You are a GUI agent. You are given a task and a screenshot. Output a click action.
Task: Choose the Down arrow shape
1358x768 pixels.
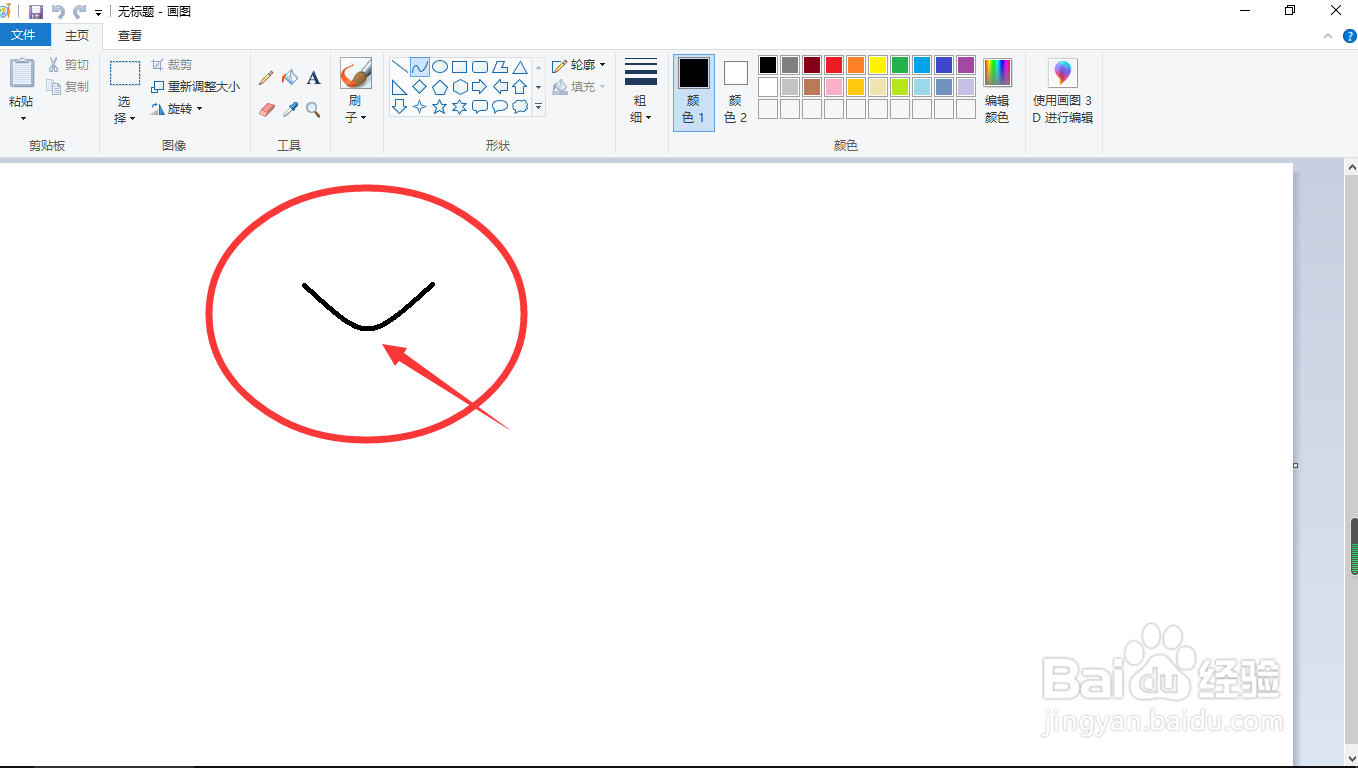399,107
